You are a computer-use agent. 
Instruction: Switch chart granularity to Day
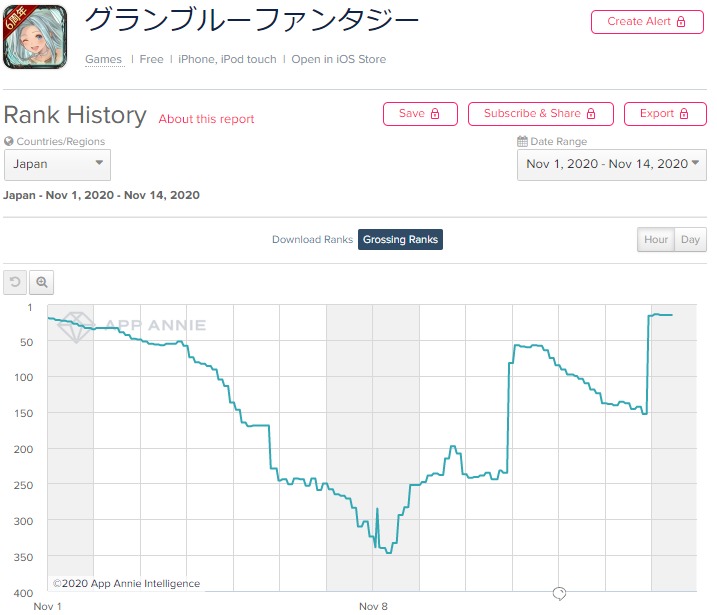(x=690, y=240)
